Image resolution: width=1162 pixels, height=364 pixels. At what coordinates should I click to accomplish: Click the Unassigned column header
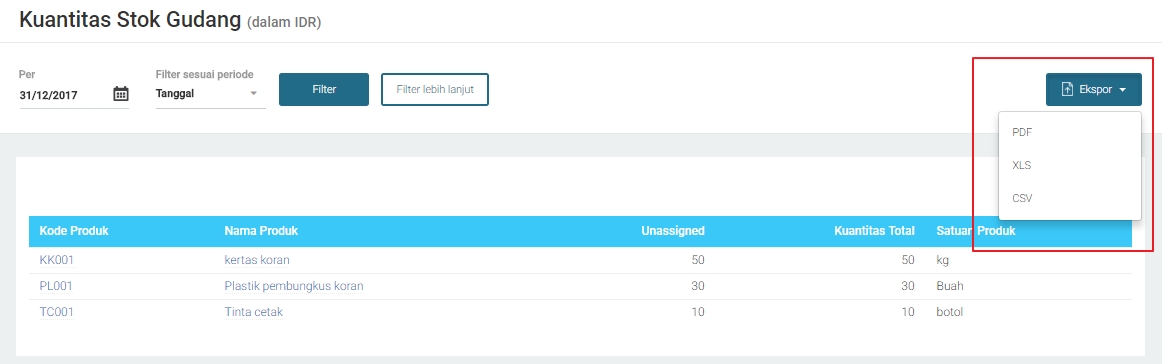(x=673, y=231)
